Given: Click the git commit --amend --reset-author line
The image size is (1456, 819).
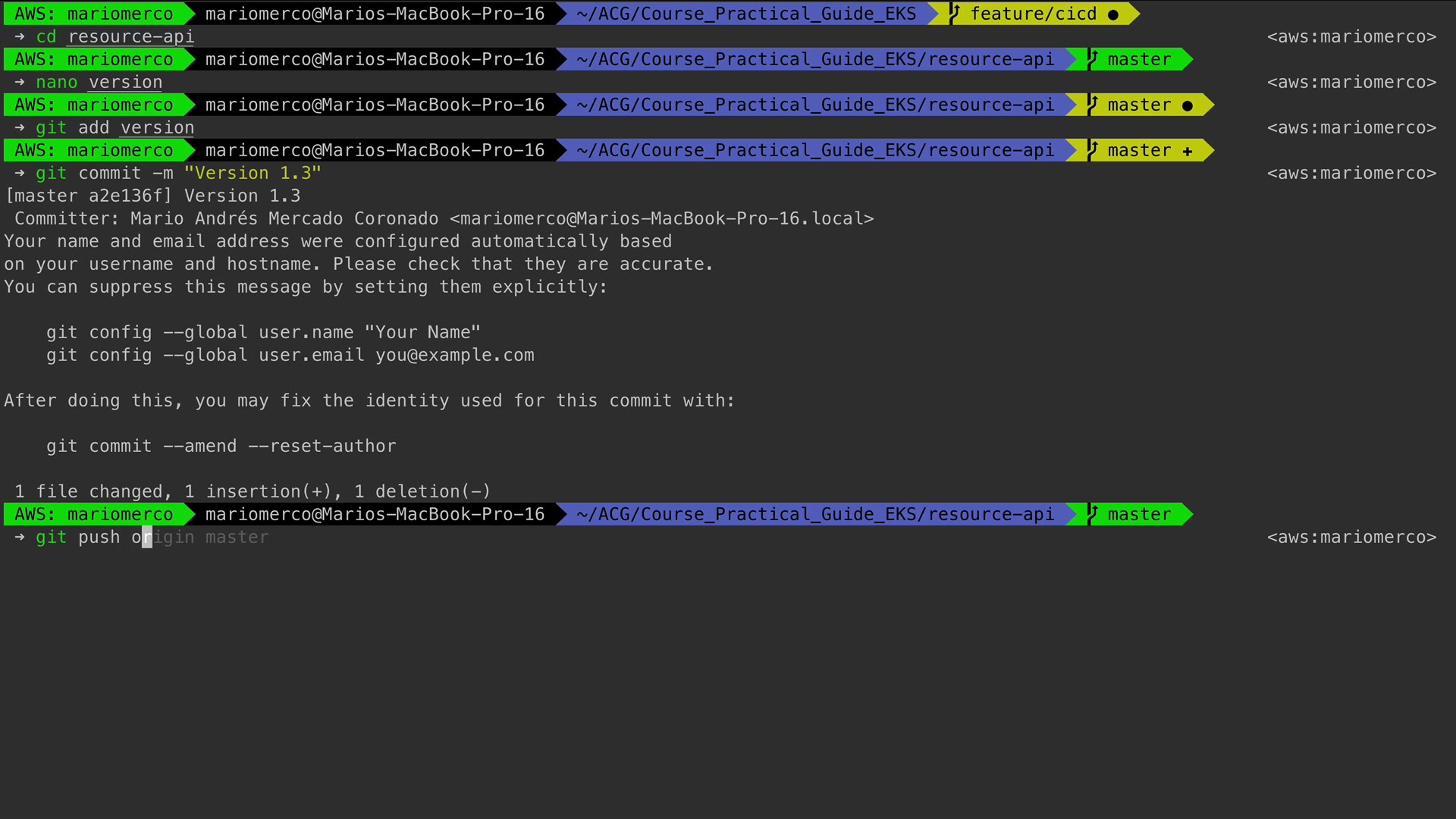Looking at the screenshot, I should [x=221, y=446].
